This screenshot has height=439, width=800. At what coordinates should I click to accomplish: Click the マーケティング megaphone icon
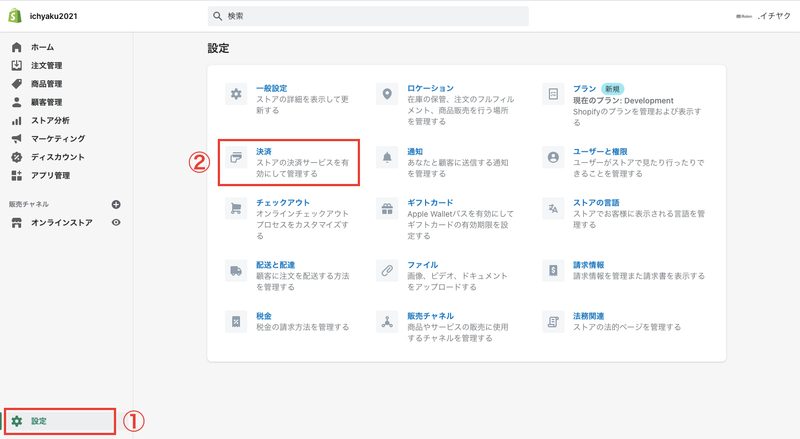coord(16,139)
